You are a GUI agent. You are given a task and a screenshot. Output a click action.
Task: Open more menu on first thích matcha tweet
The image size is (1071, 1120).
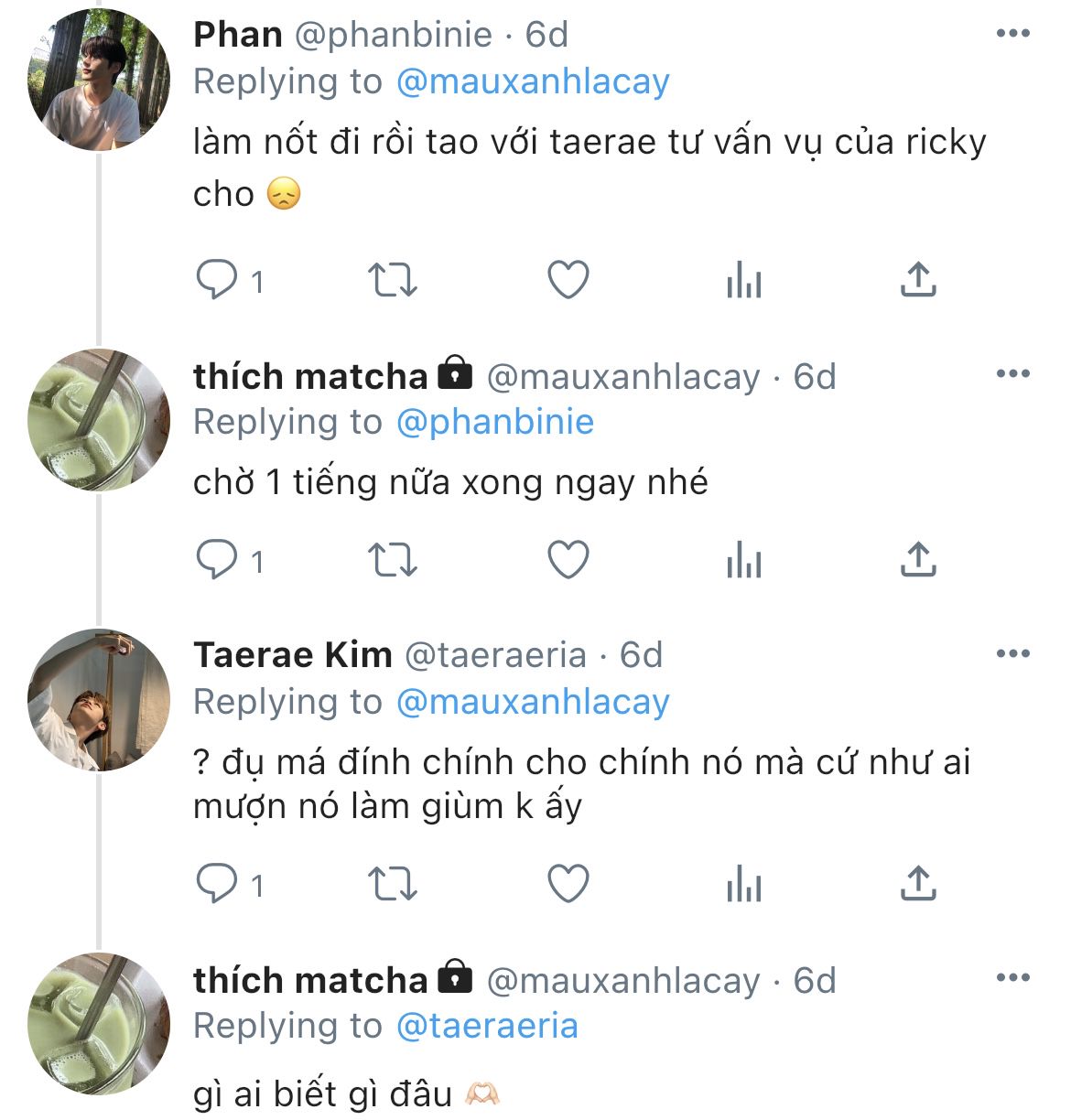[1012, 374]
